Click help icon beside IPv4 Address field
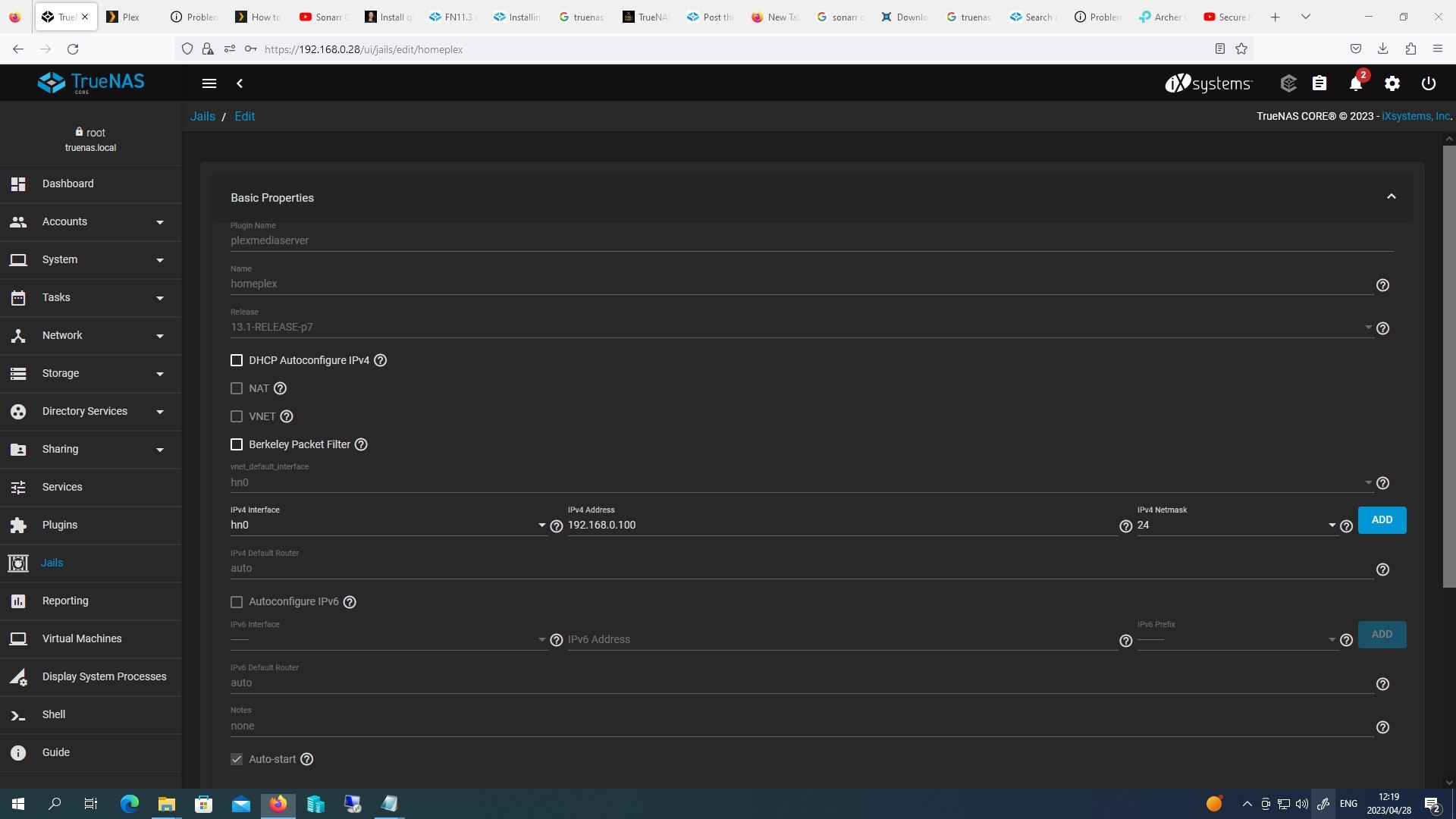The width and height of the screenshot is (1456, 819). 1125,526
